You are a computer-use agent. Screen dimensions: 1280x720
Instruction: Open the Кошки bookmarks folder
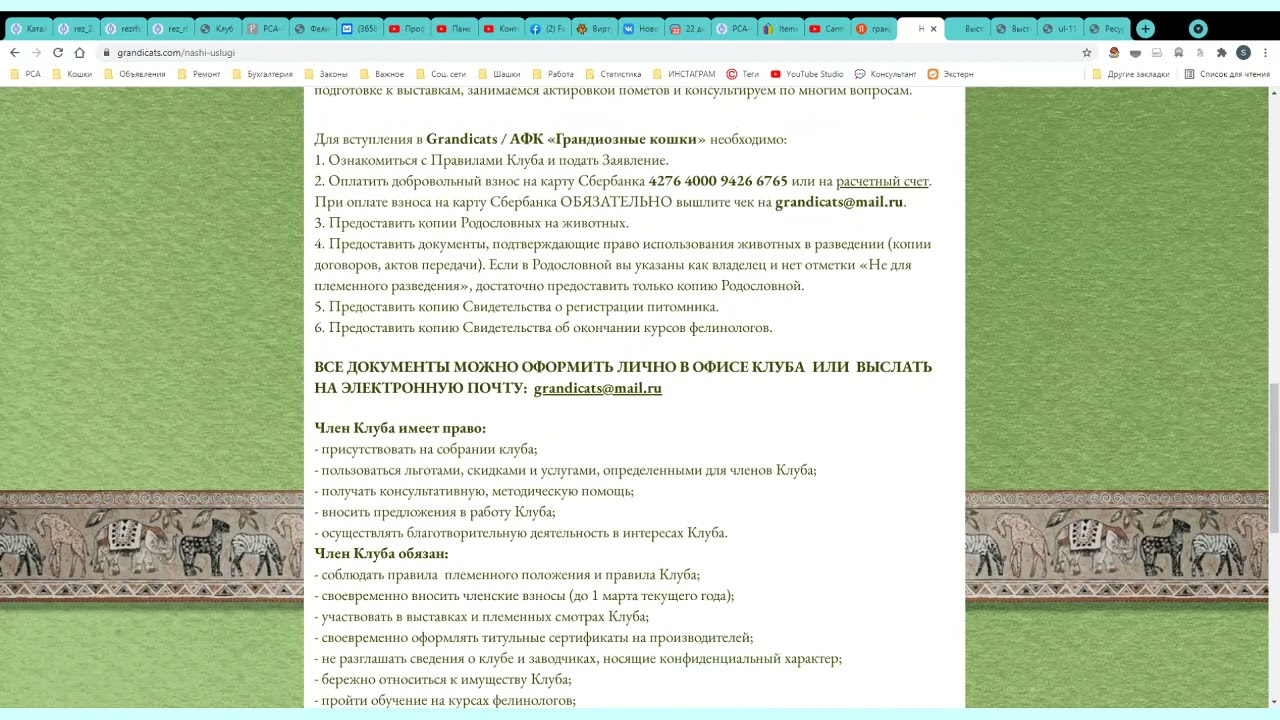(72, 74)
